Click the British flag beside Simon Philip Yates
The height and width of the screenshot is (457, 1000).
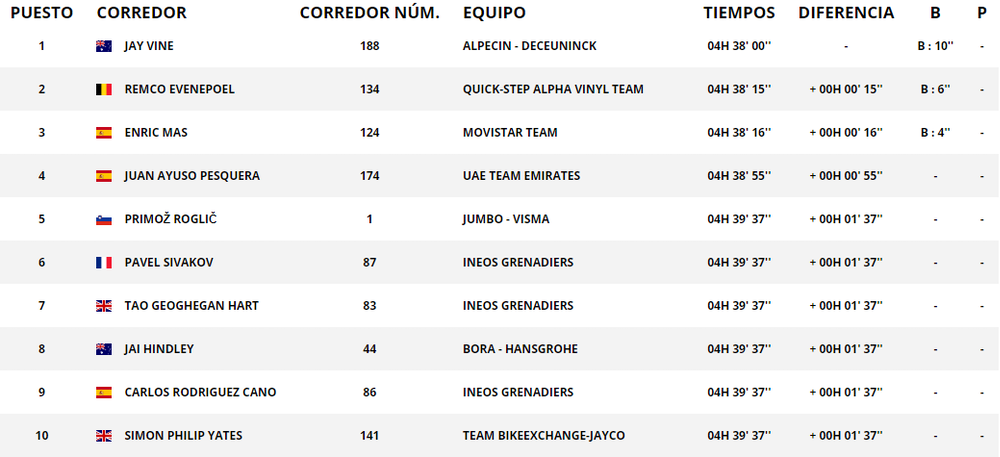pyautogui.click(x=104, y=436)
